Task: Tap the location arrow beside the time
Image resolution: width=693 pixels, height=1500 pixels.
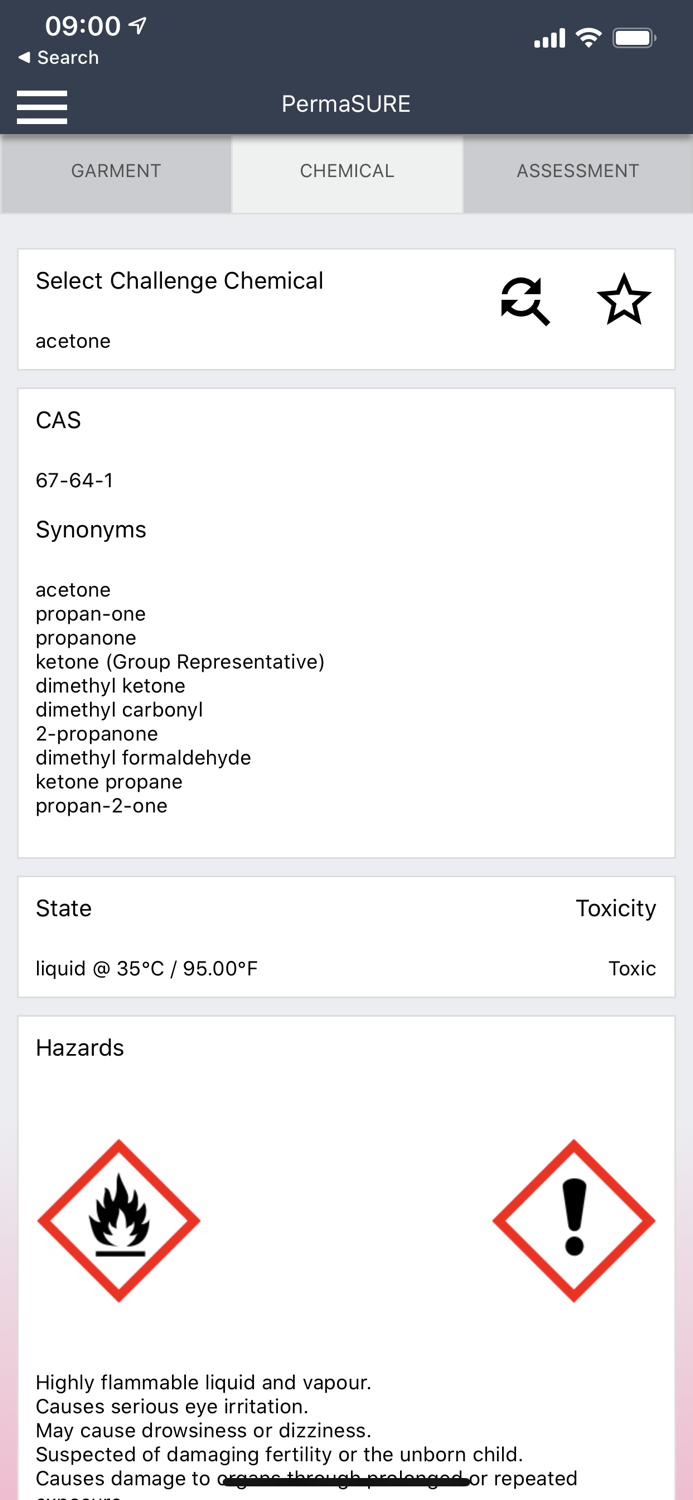Action: click(x=137, y=26)
